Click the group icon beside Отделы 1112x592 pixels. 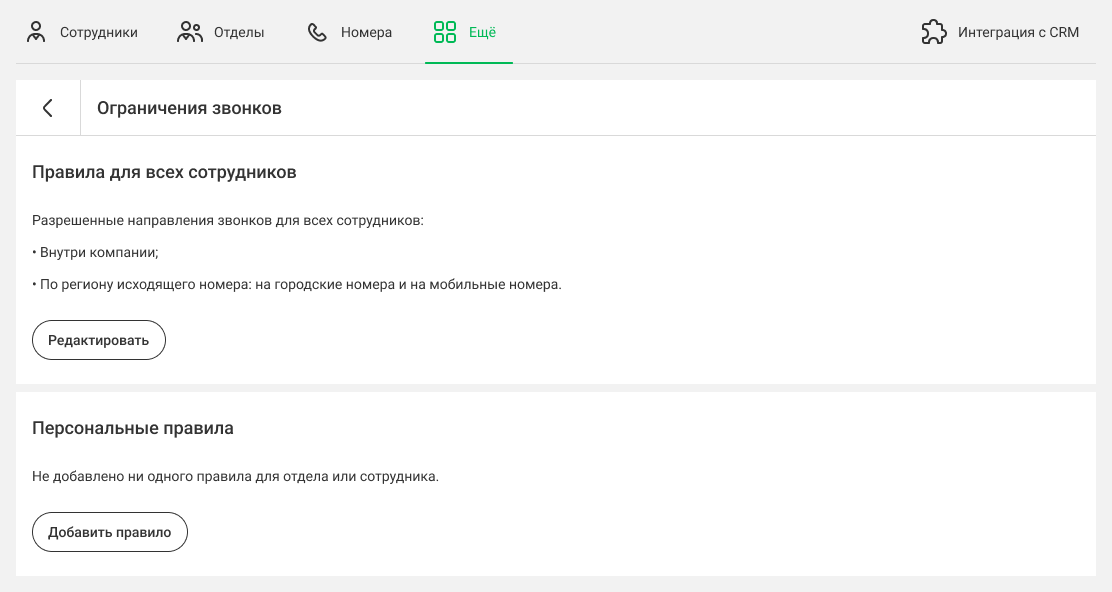pyautogui.click(x=189, y=32)
